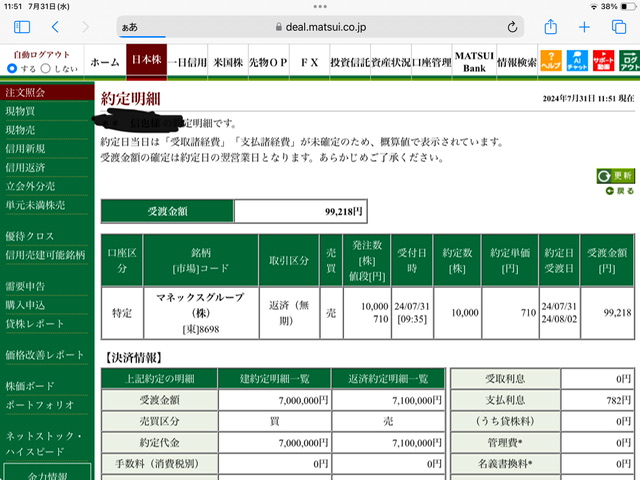640x480 pixels.
Task: Add a new tab with plus icon
Action: coord(584,27)
